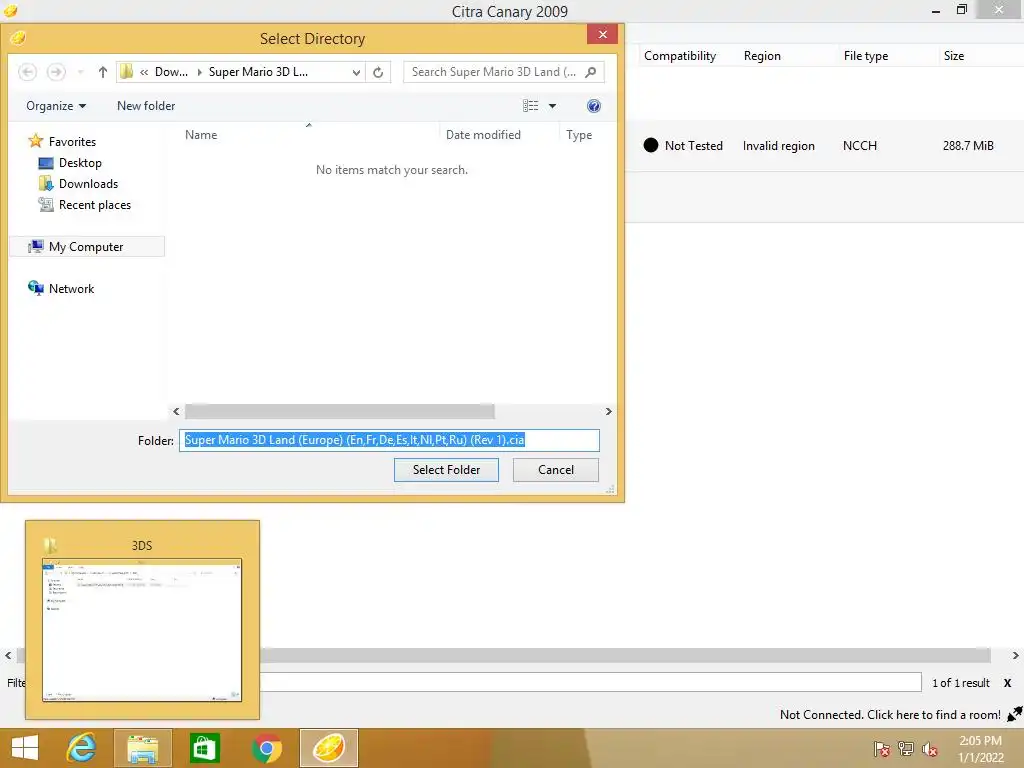Click Citra main window horizontal scrollbar
The height and width of the screenshot is (768, 1024).
pos(625,655)
